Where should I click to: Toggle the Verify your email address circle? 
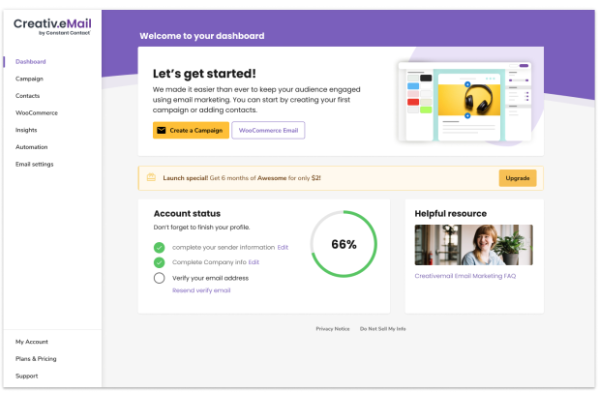point(159,278)
